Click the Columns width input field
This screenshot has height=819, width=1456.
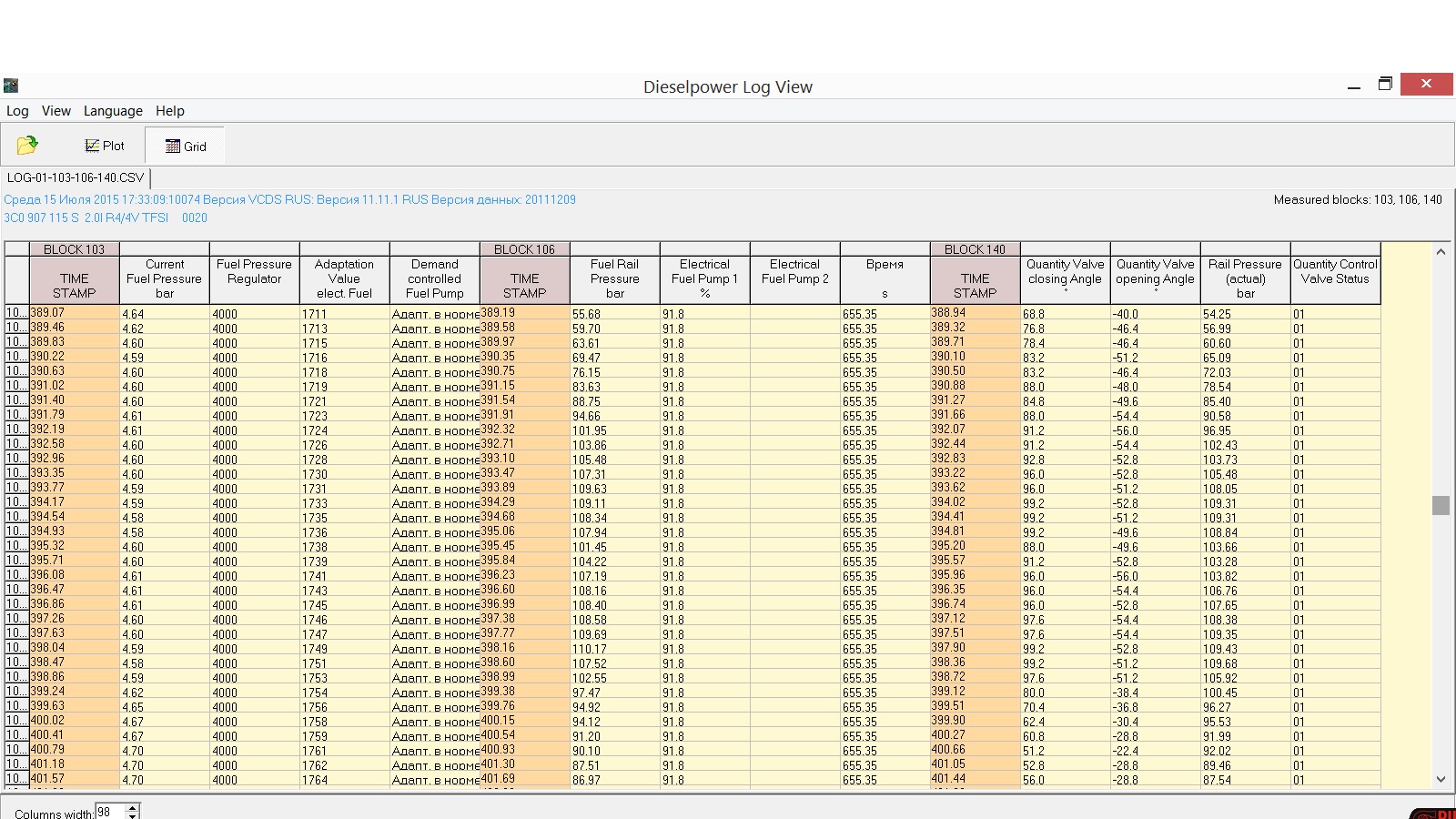109,812
